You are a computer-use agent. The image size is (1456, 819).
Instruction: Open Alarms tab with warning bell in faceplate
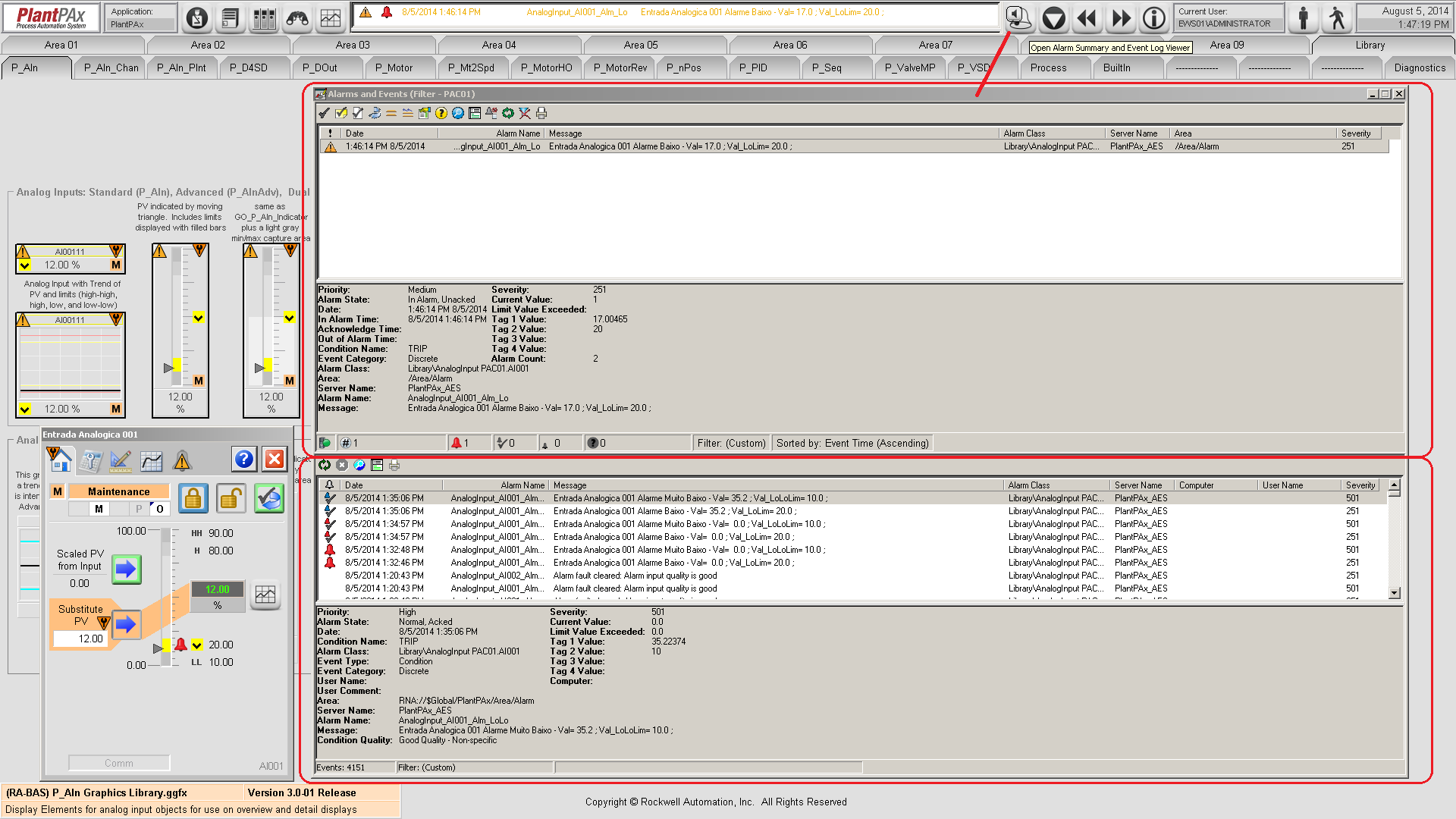pos(182,460)
